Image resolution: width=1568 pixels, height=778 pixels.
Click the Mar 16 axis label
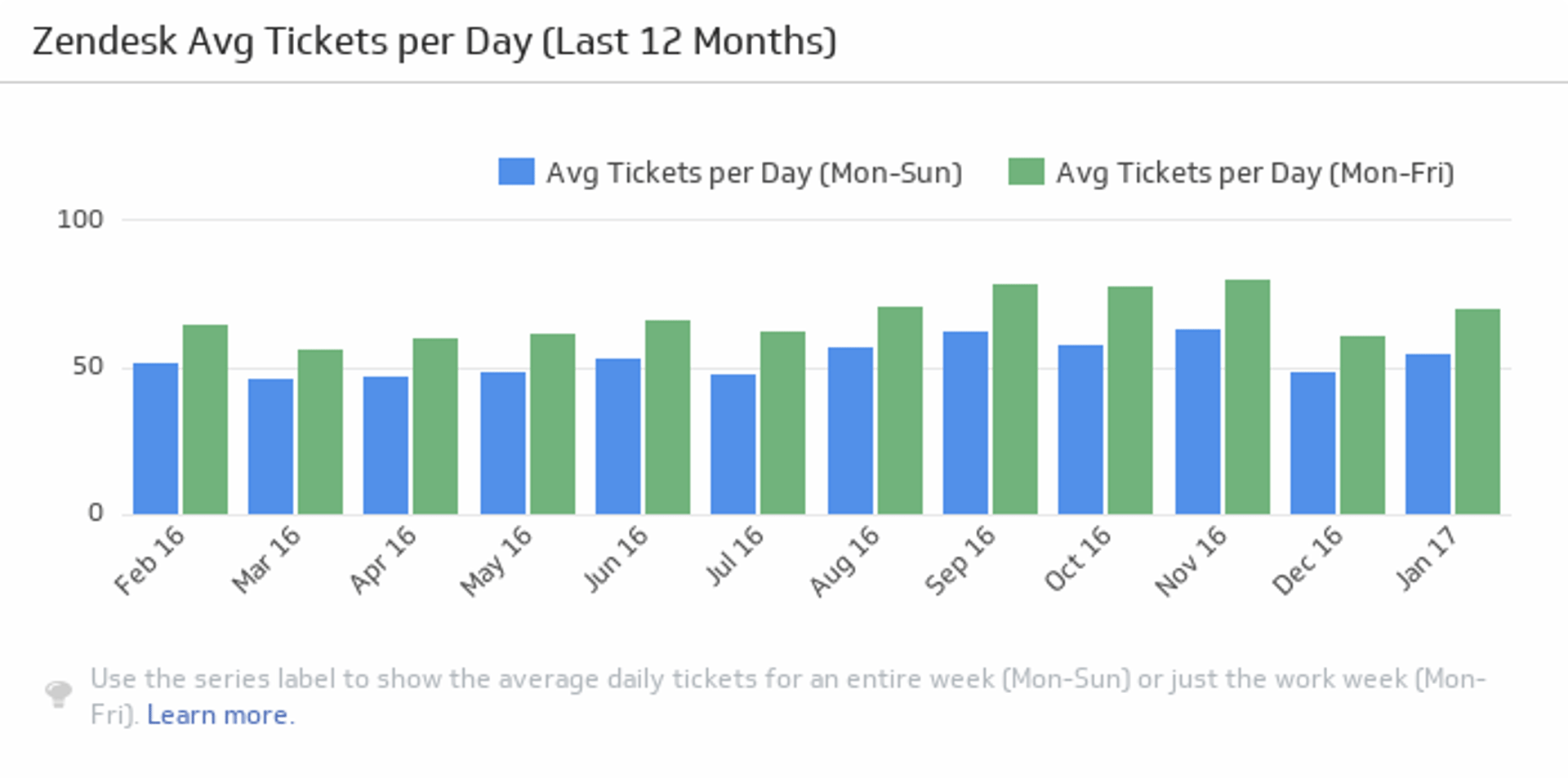coord(266,560)
